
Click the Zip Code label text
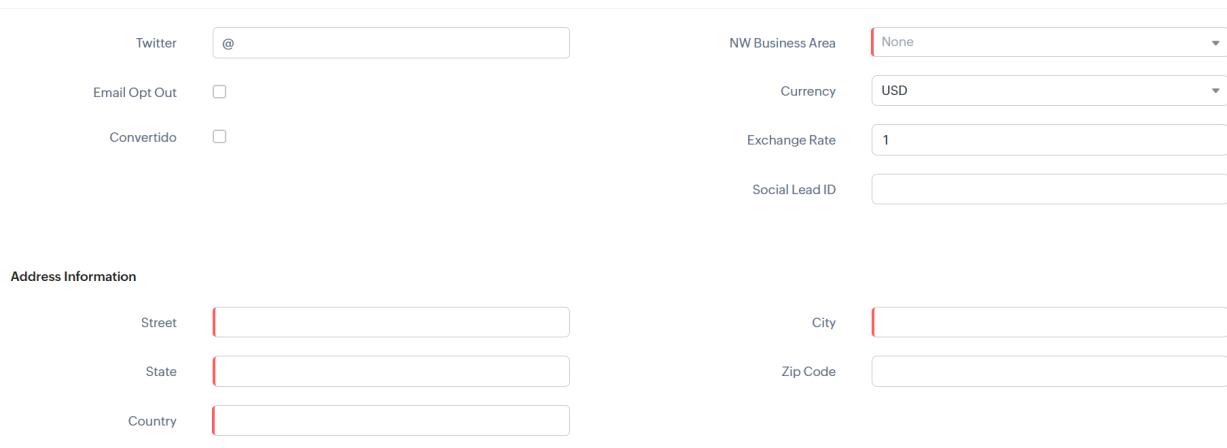tap(809, 372)
